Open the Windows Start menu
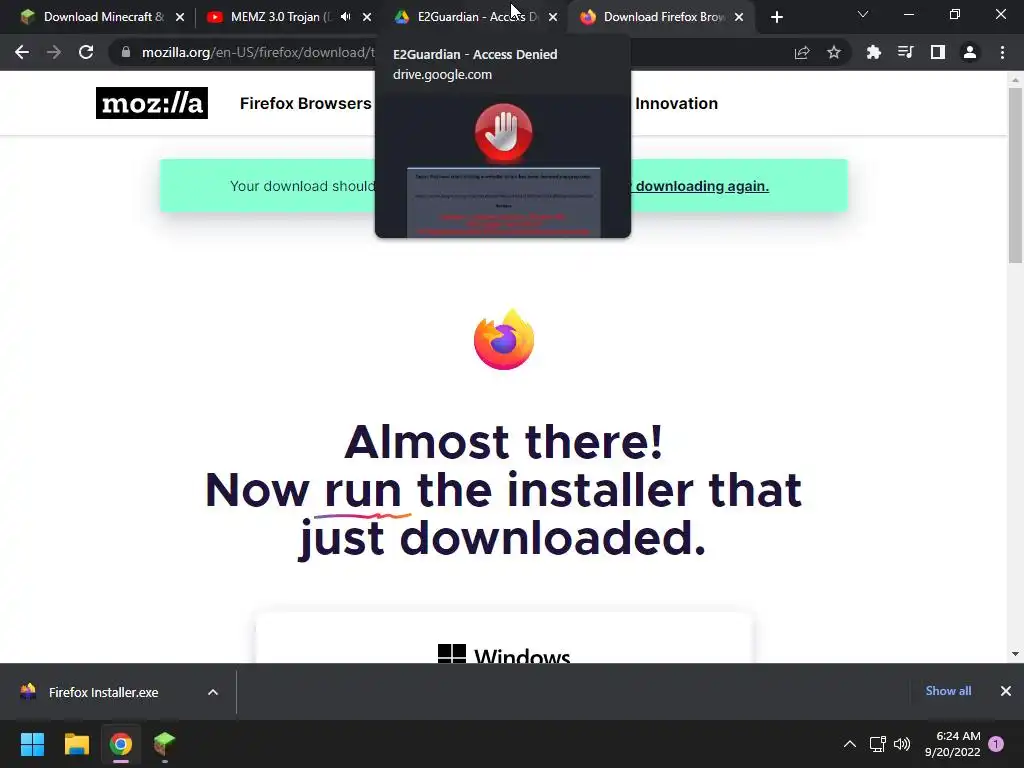This screenshot has width=1024, height=768. point(32,744)
